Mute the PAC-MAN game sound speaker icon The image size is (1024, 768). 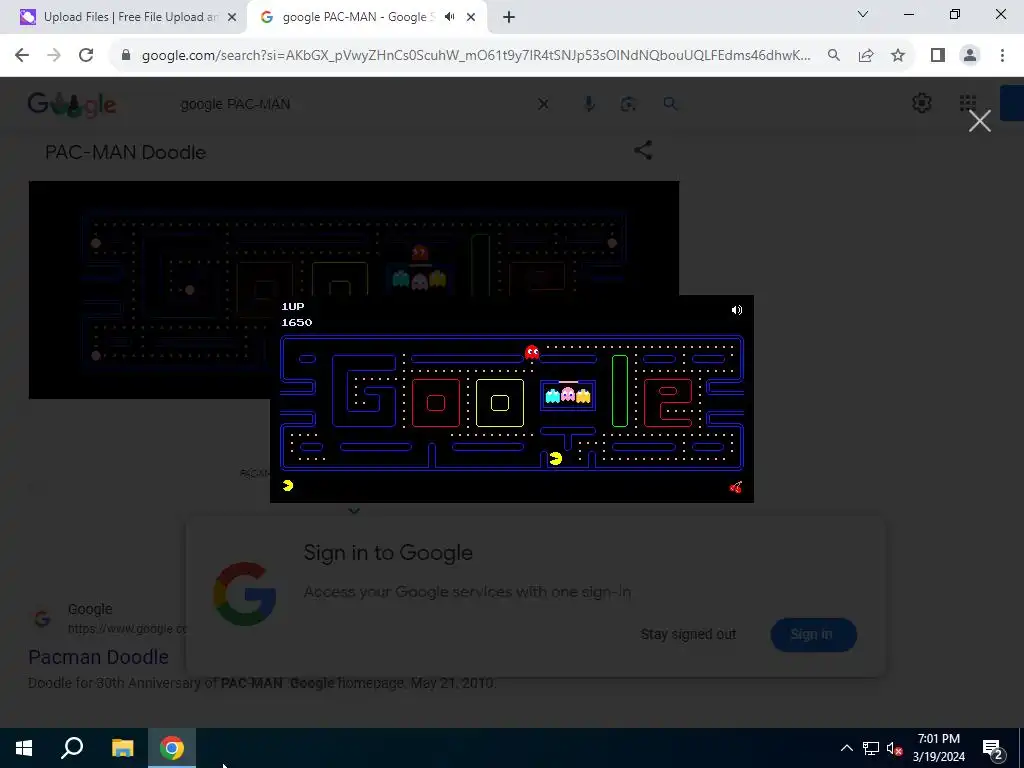(x=737, y=310)
